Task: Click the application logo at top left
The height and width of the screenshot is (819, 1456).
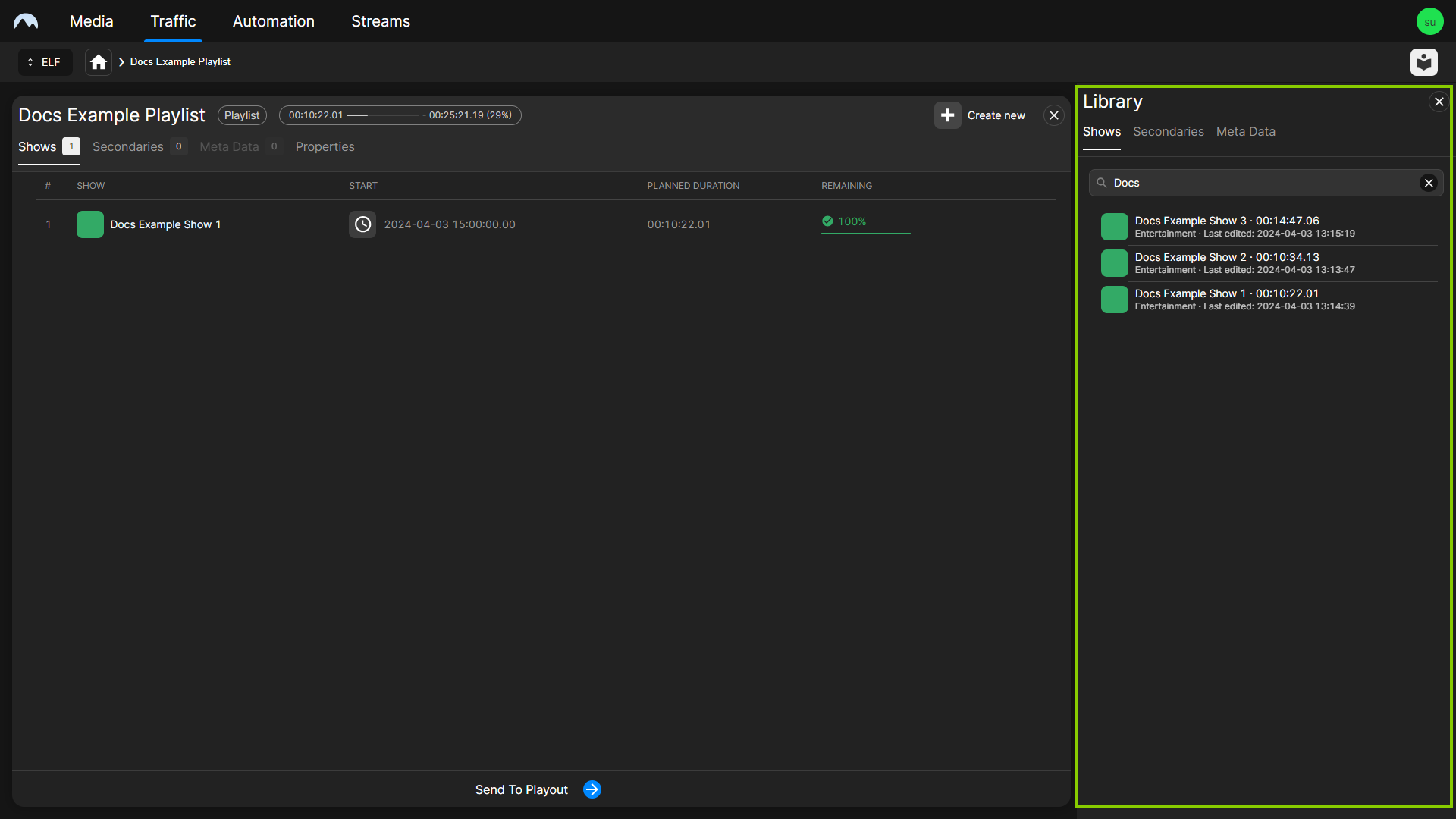Action: (26, 20)
